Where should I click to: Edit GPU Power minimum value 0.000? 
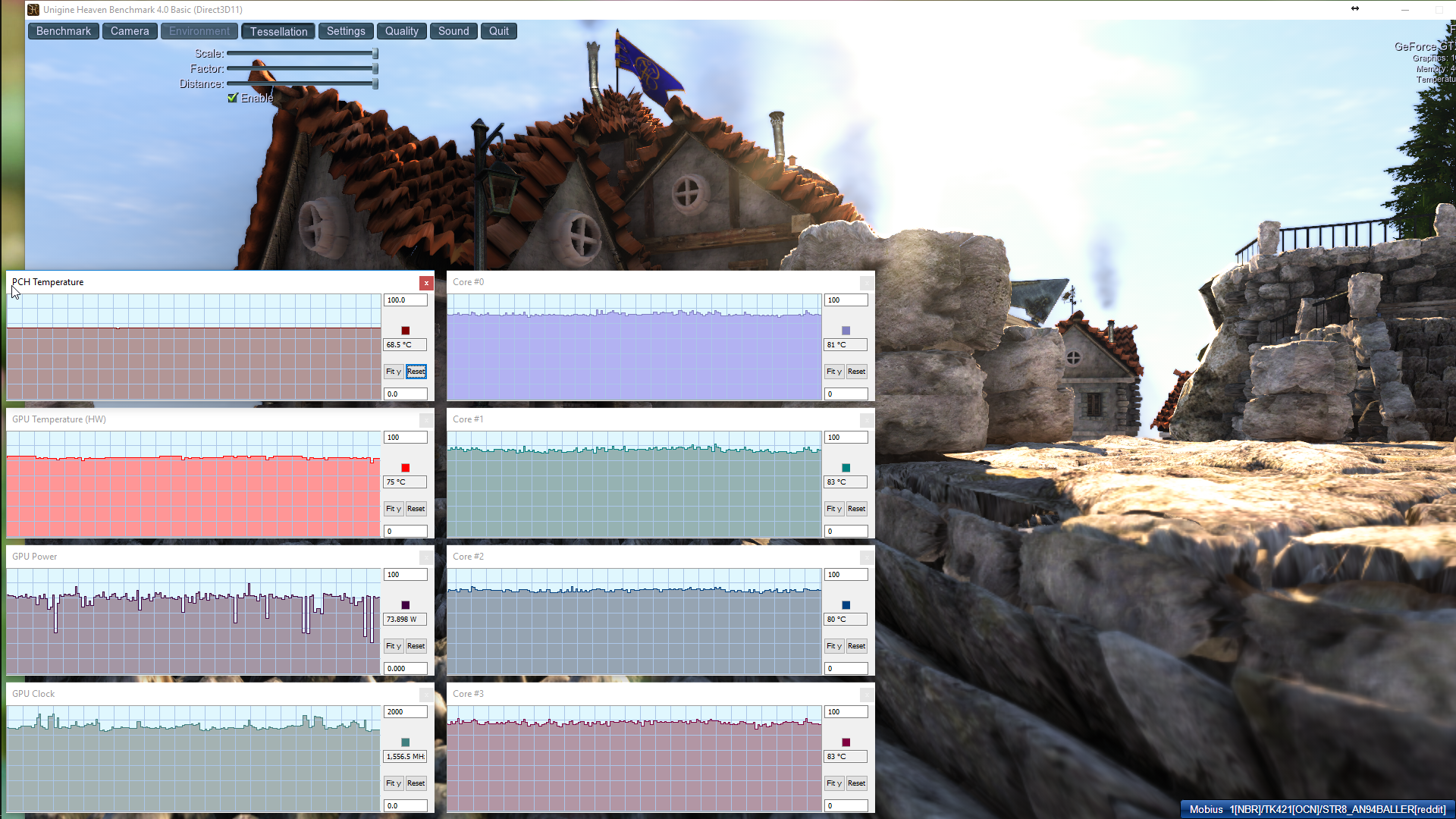[406, 669]
